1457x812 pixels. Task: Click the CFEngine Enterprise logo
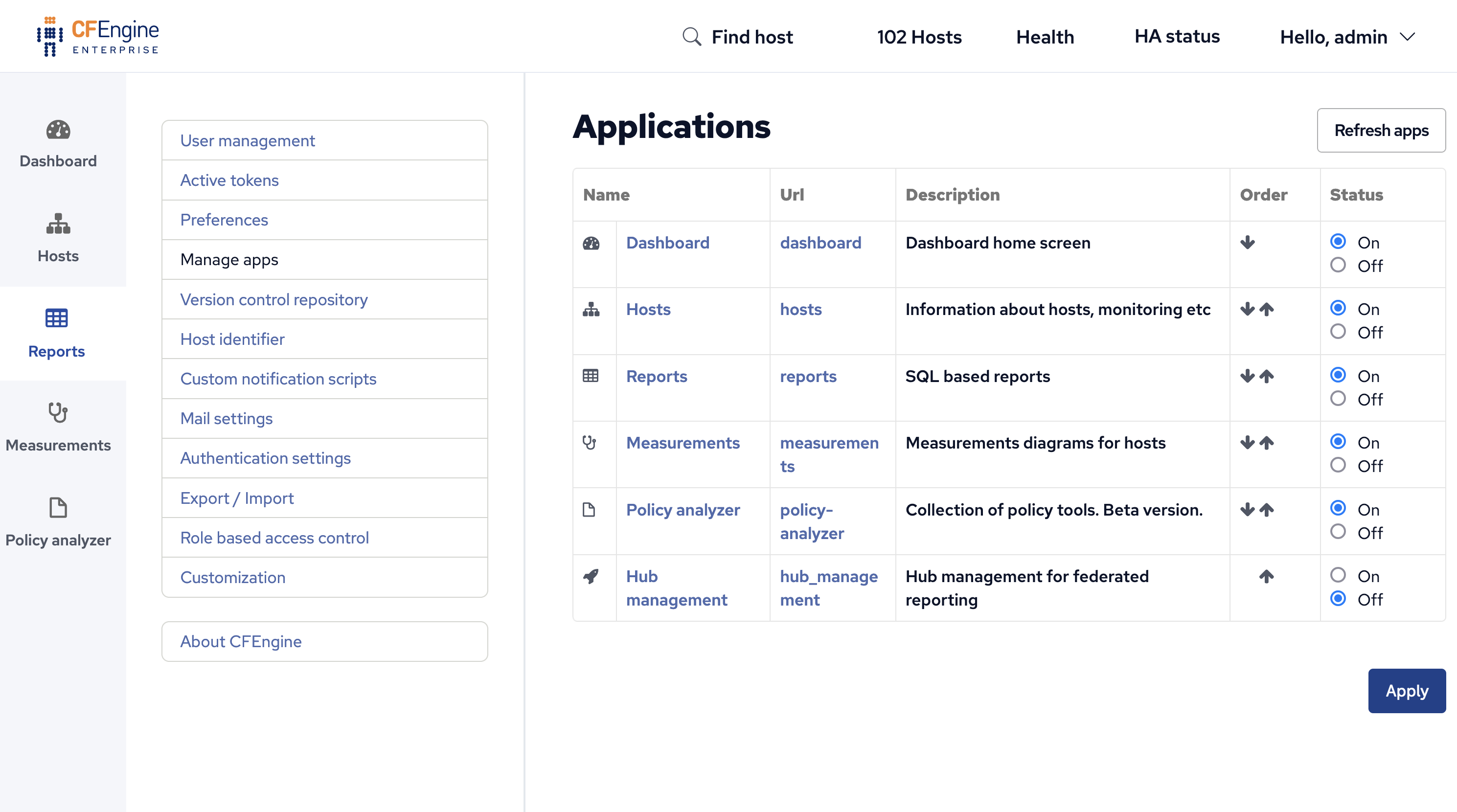point(97,36)
